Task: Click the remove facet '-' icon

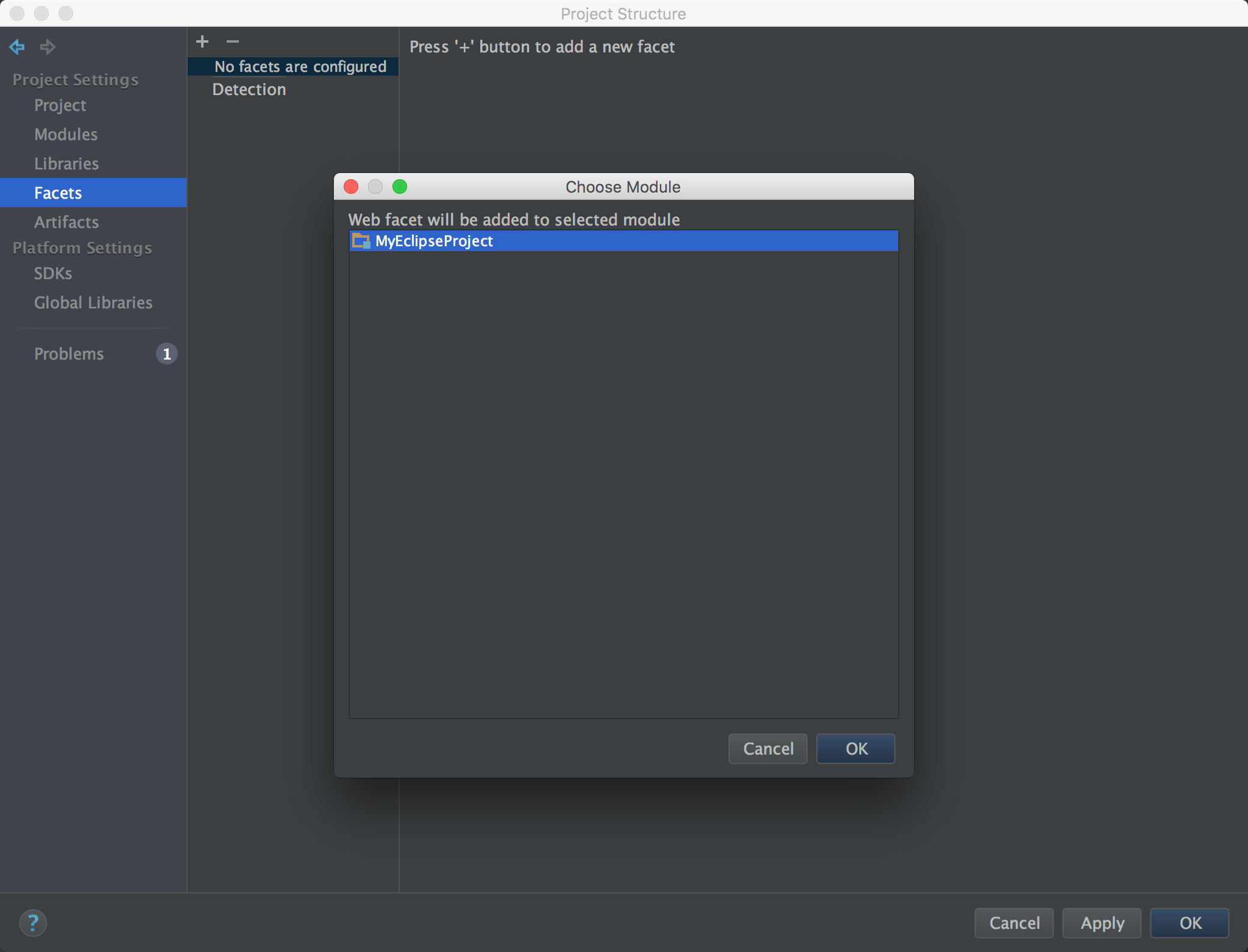Action: [x=232, y=41]
